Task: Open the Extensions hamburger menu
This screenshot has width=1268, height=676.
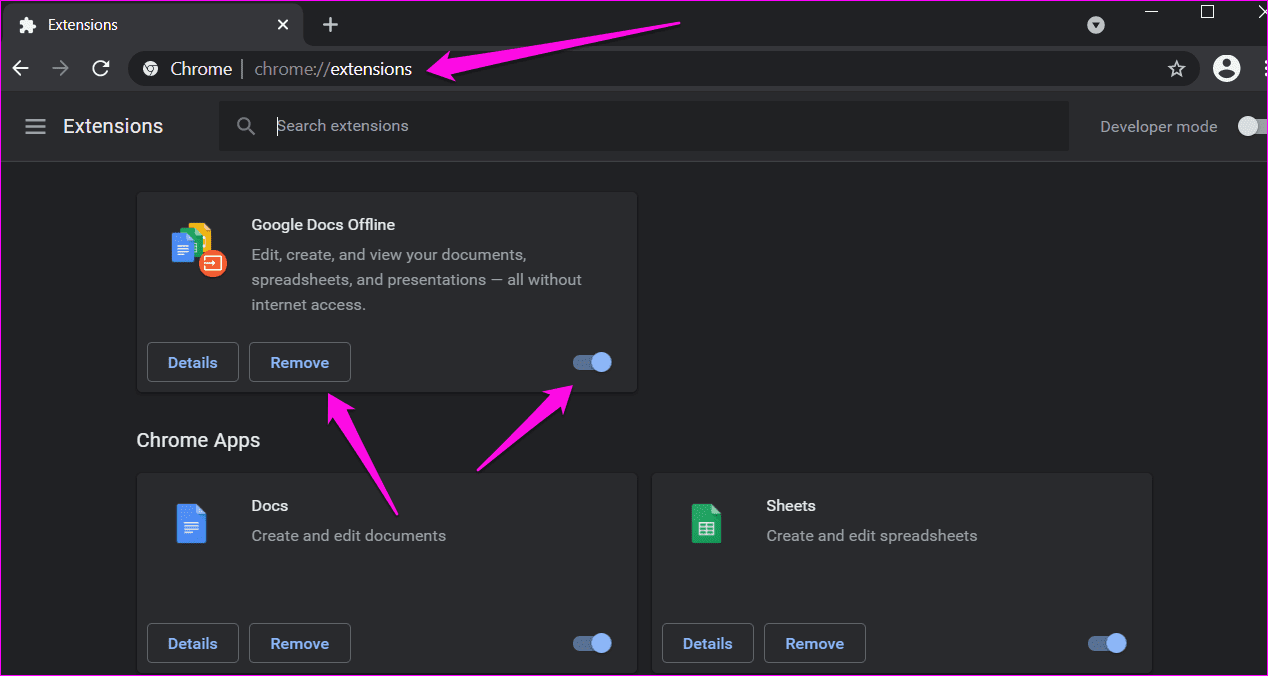Action: pos(35,126)
